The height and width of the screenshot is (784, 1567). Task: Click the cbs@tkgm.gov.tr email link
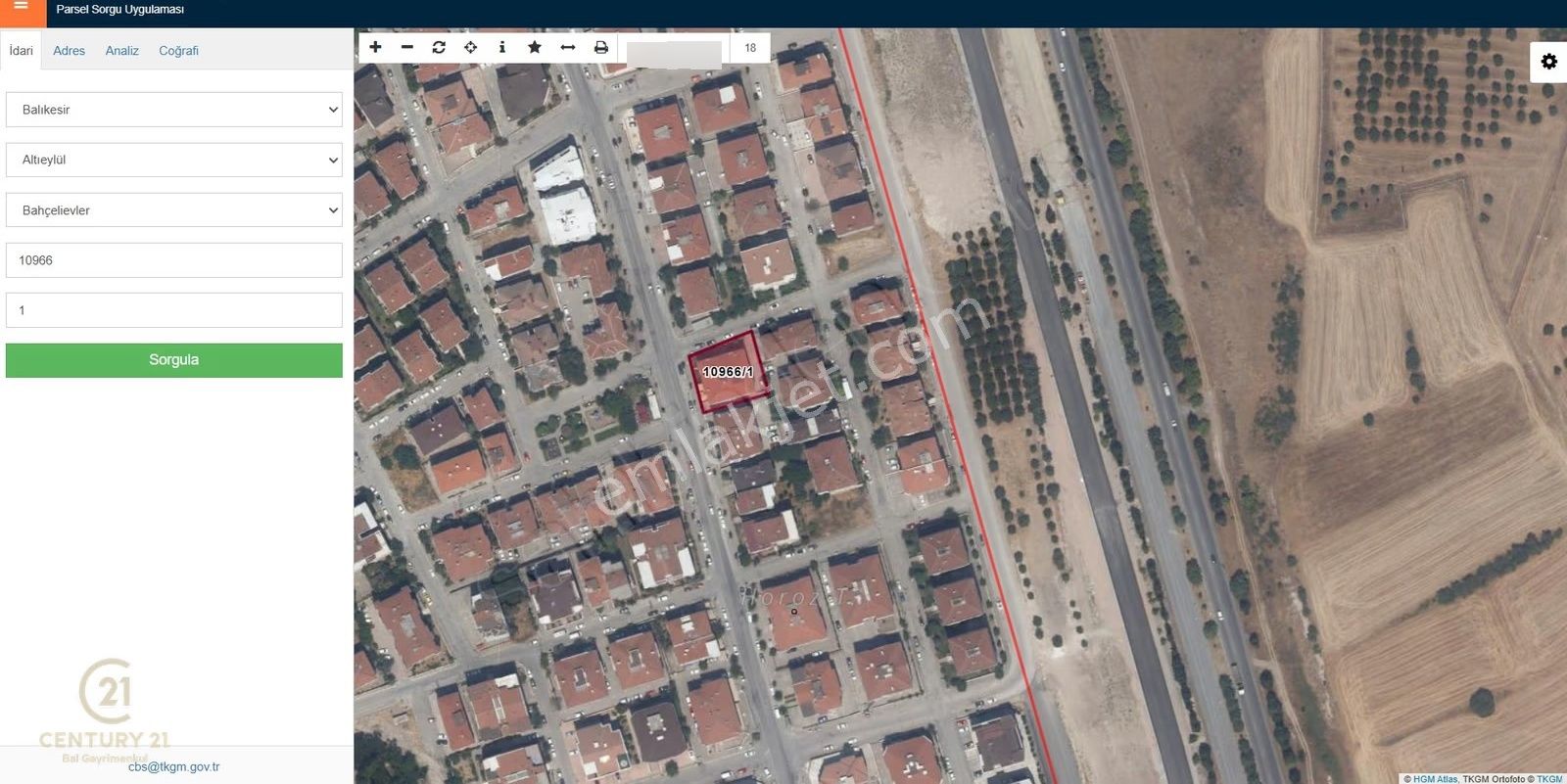coord(173,766)
